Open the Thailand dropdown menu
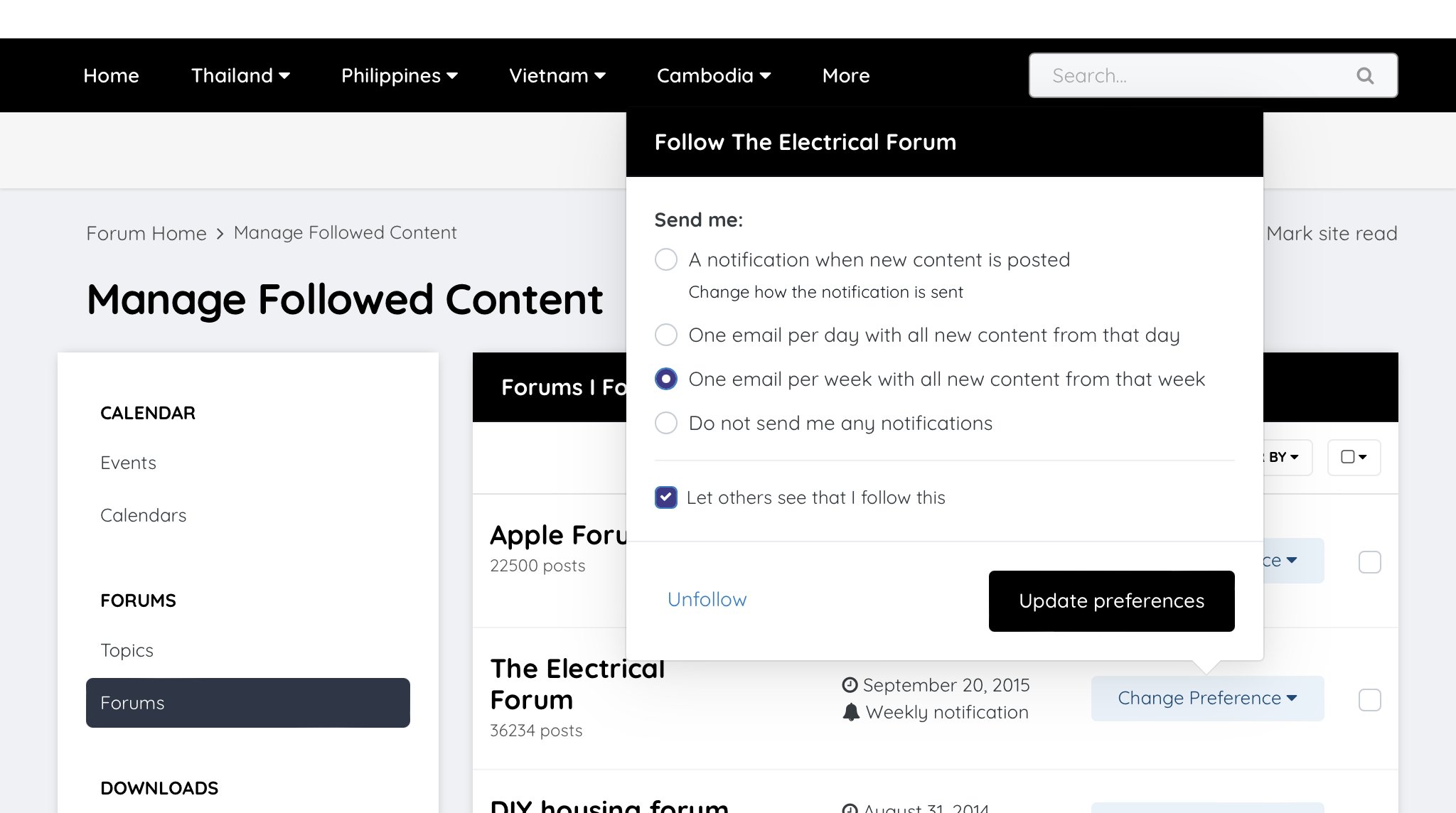This screenshot has width=1456, height=813. (240, 75)
